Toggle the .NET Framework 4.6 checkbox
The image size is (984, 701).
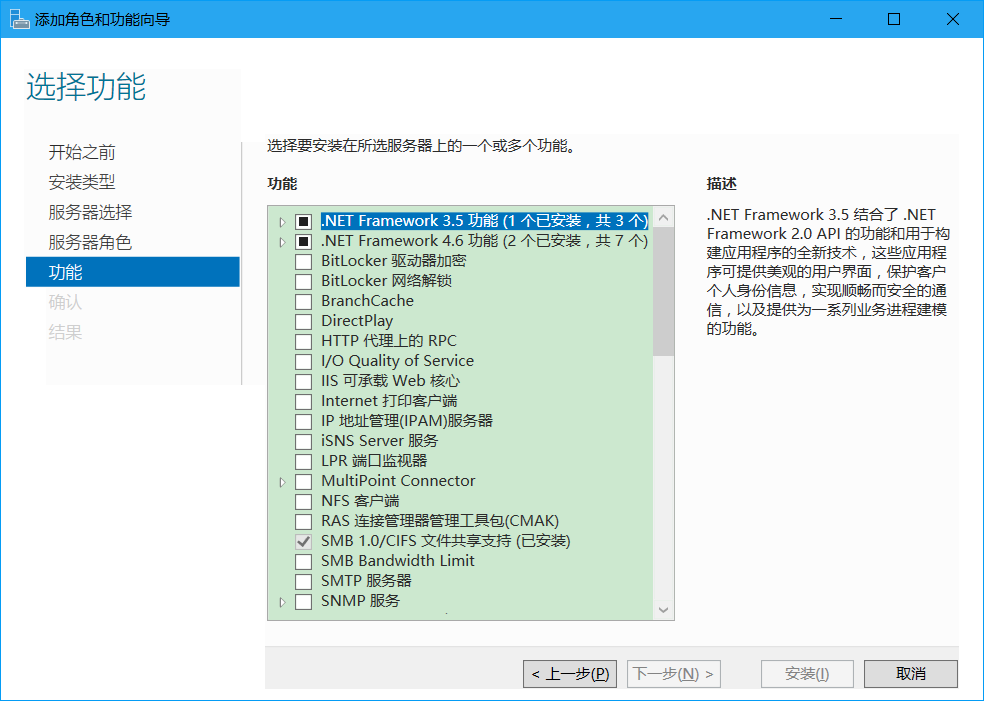pyautogui.click(x=304, y=242)
